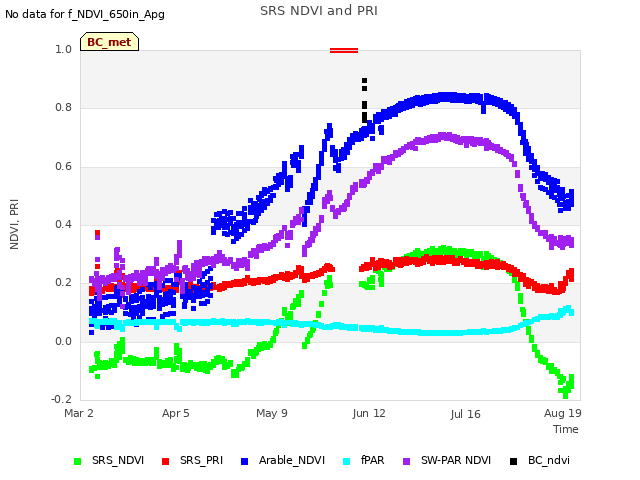The width and height of the screenshot is (640, 480).
Task: Click the black BC_ndvi data points cluster
Action: point(364,100)
